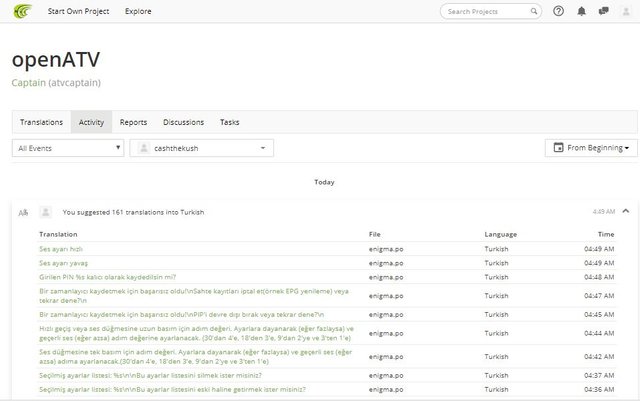Click the 4:49 AM group timestamp

pyautogui.click(x=604, y=212)
